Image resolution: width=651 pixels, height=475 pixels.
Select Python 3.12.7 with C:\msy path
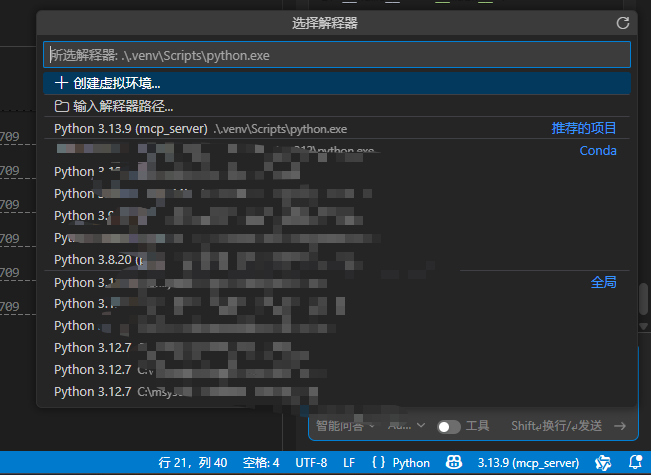pyautogui.click(x=337, y=392)
